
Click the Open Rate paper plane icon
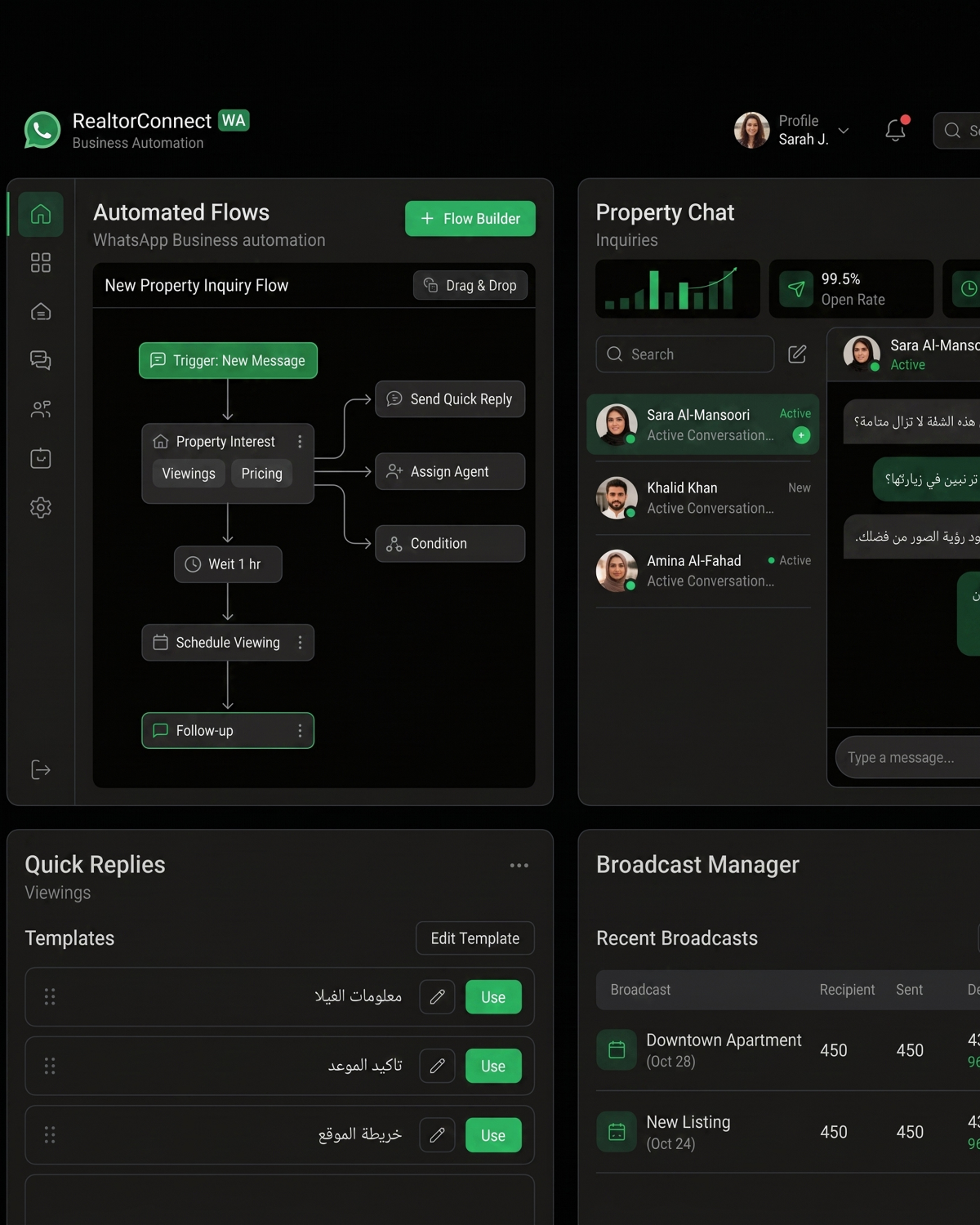[796, 288]
